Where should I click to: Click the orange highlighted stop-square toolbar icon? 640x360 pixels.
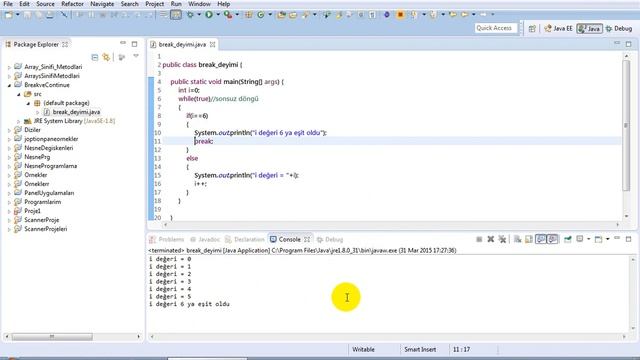click(x=400, y=15)
